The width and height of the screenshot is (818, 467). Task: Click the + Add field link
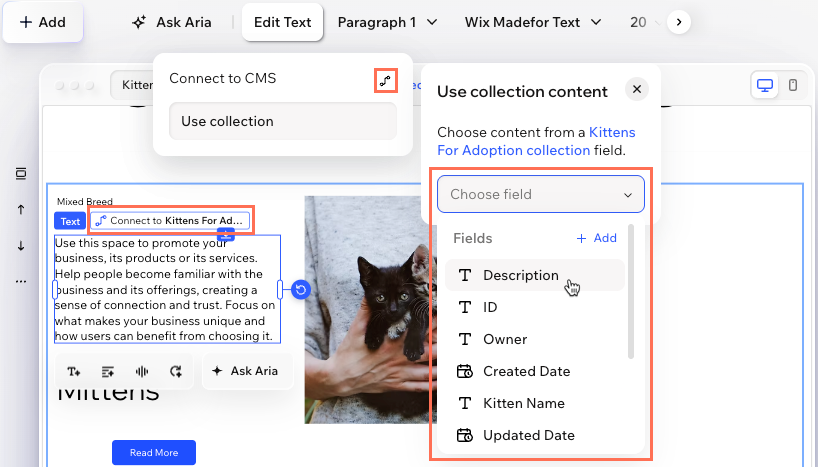pos(596,238)
